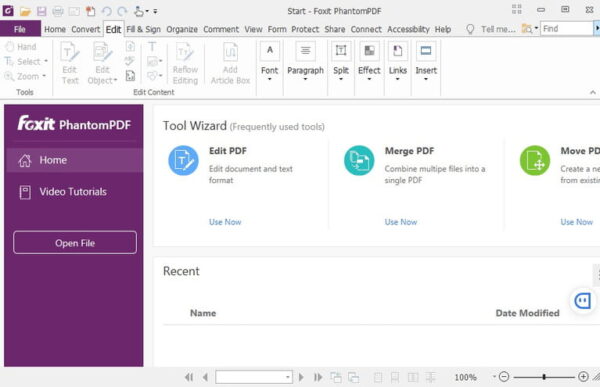
Task: Click the zoom in plus button
Action: [x=583, y=377]
